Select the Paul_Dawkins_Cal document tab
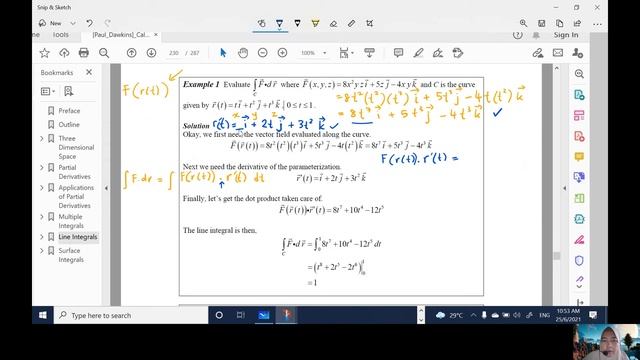640x360 pixels. [x=121, y=35]
